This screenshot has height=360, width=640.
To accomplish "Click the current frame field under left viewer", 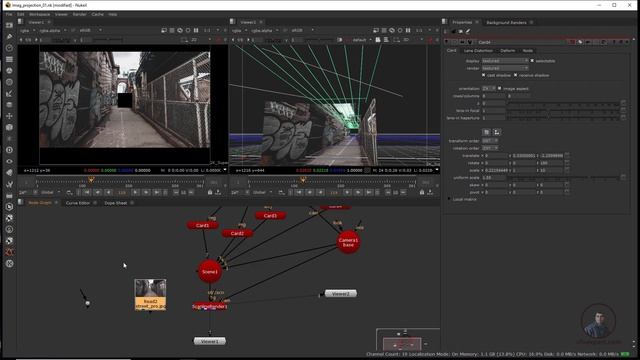I will pos(122,192).
